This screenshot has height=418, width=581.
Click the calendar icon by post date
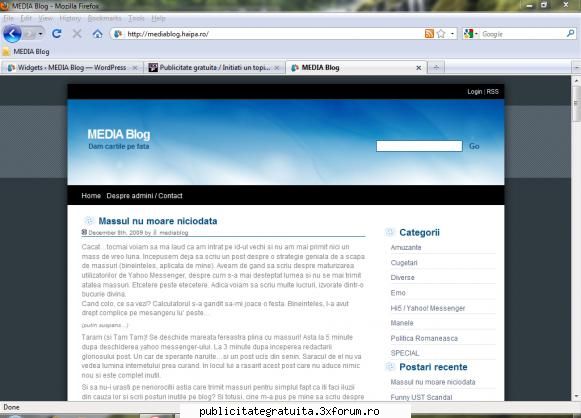(x=84, y=232)
